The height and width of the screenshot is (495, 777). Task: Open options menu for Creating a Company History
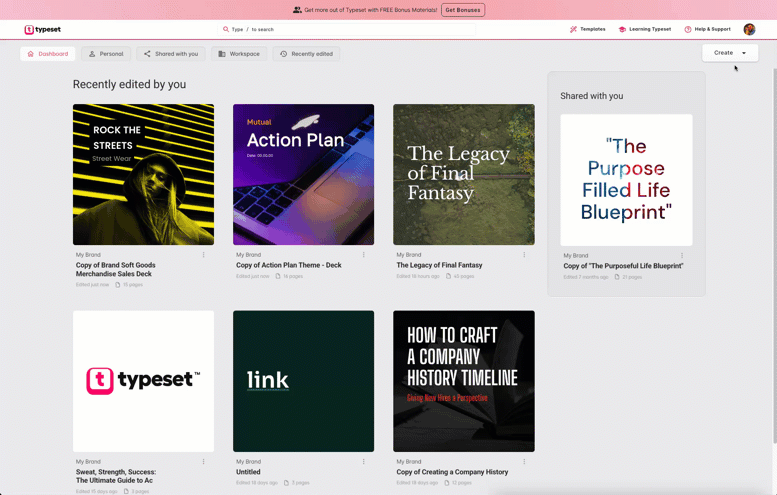[x=524, y=461]
